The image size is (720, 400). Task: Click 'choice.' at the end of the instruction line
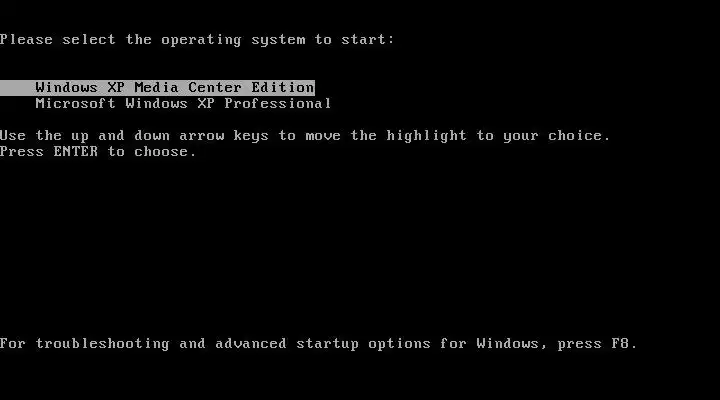(x=579, y=135)
